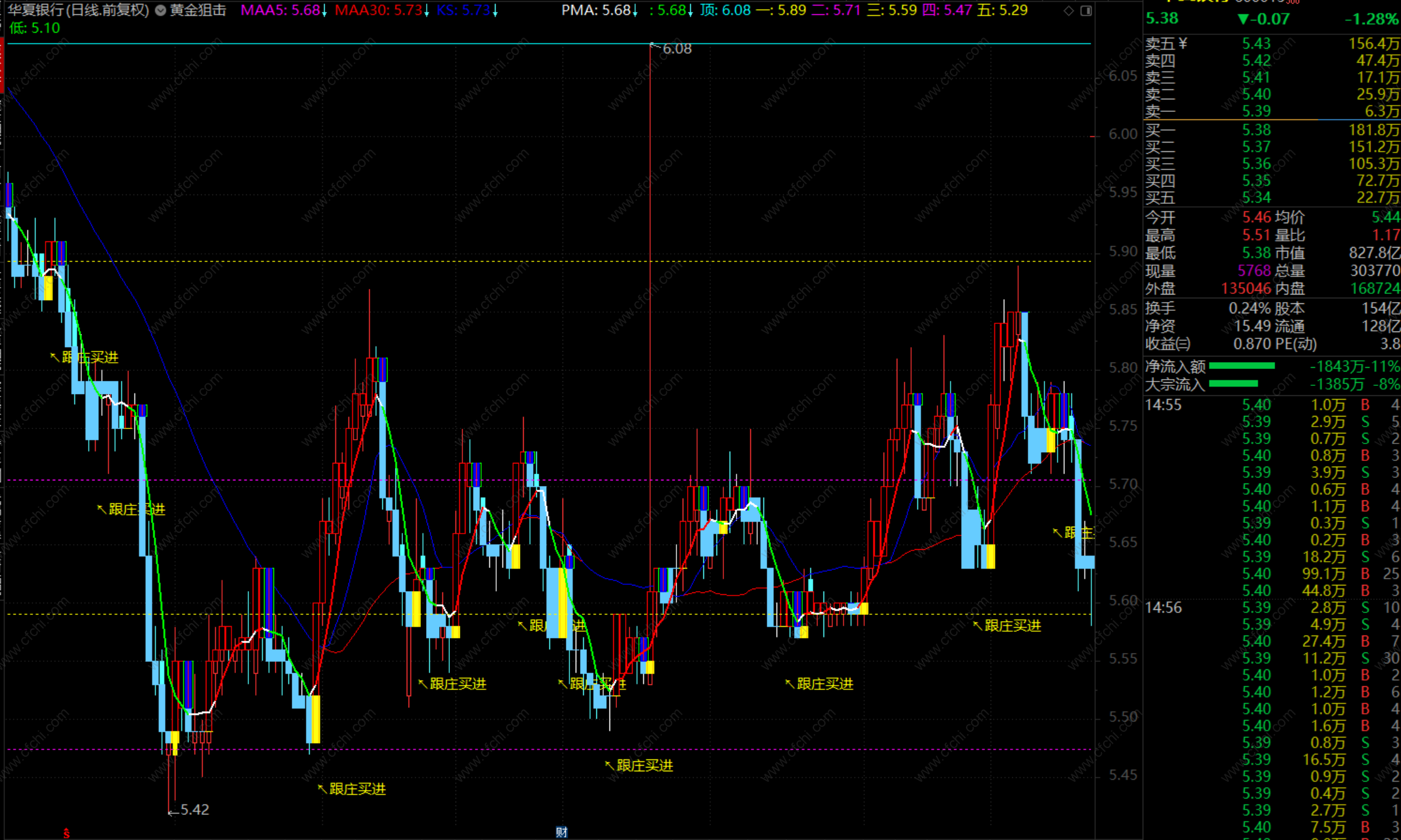Click the ¥ icon next to 卖五
The height and width of the screenshot is (840, 1401).
point(1183,43)
